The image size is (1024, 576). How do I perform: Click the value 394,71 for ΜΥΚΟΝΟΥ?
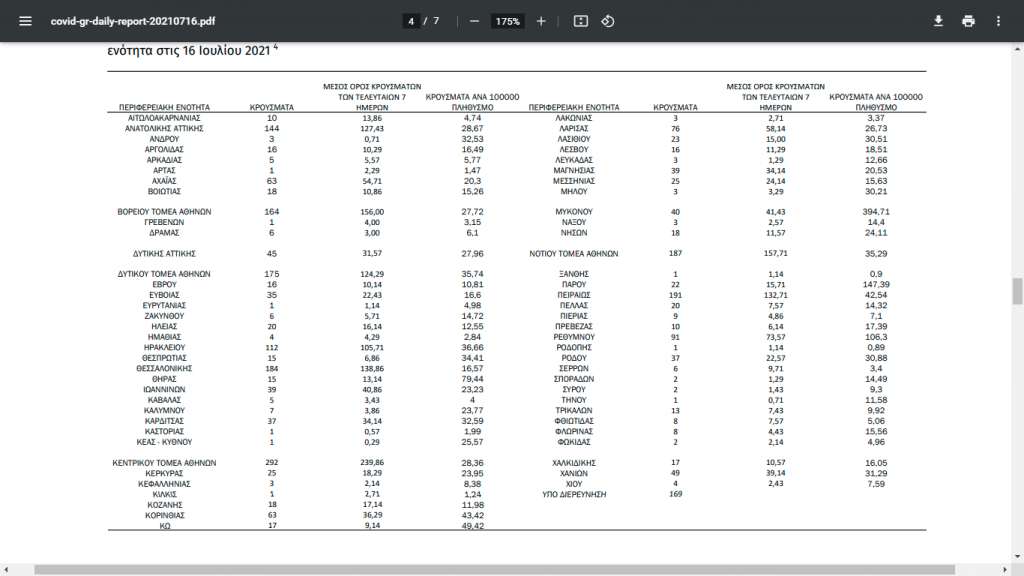[x=876, y=212]
